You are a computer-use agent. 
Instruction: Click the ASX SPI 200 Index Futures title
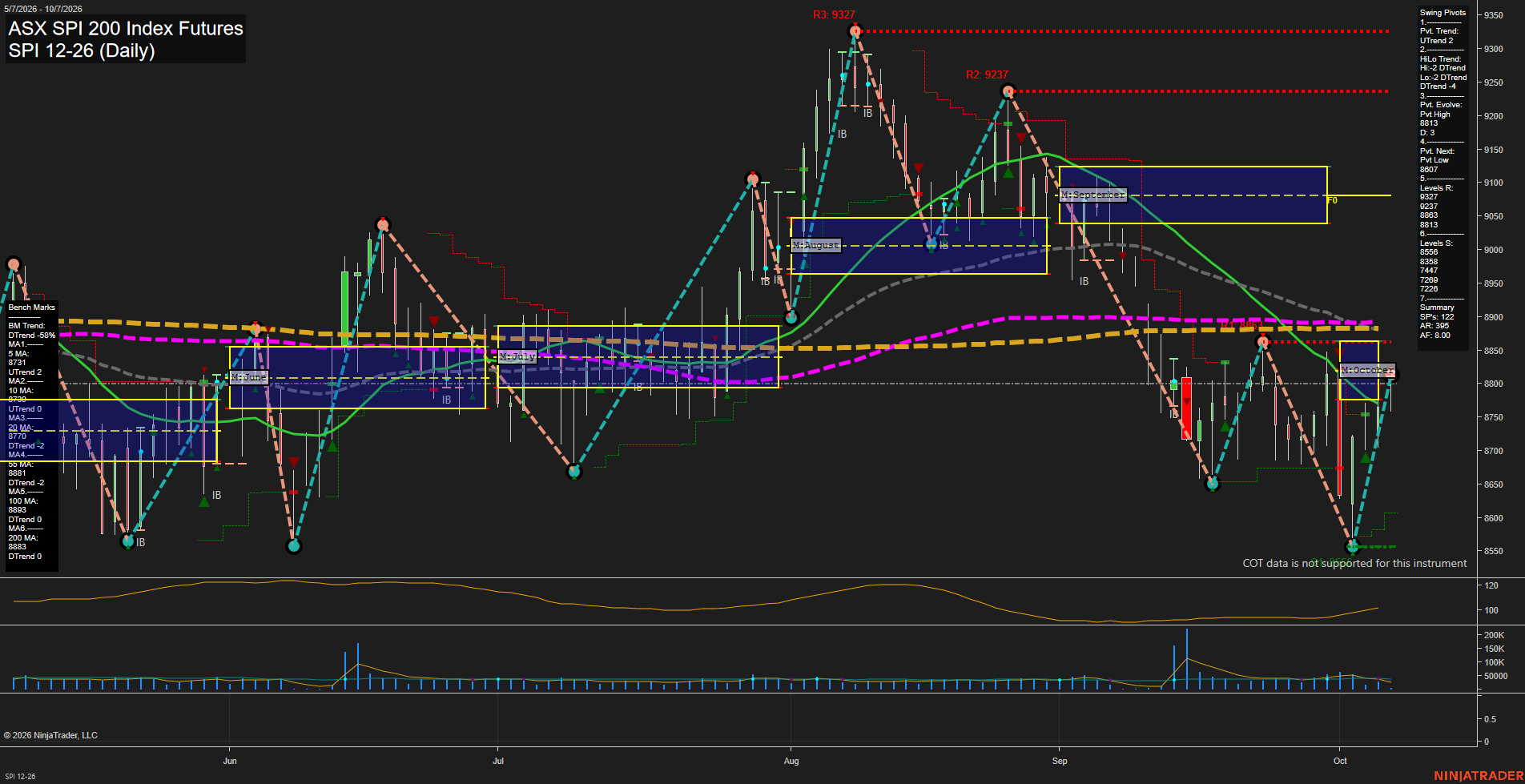[x=126, y=28]
